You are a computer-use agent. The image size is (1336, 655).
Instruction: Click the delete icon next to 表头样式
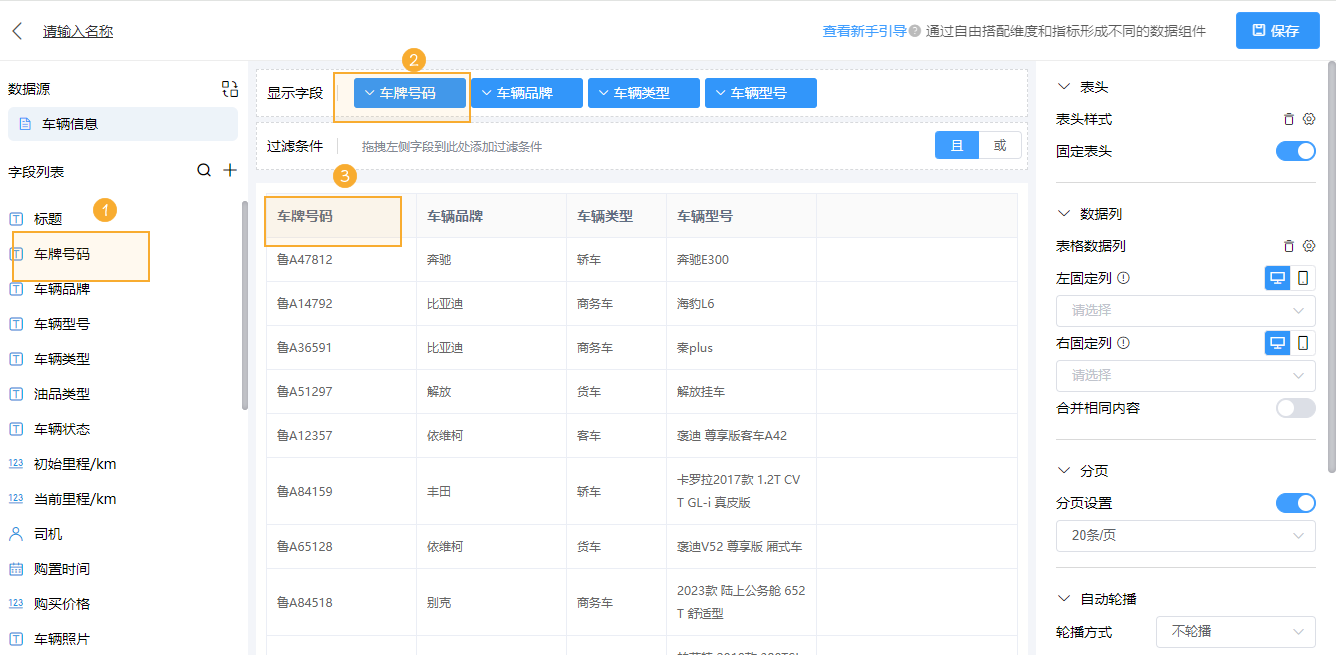pyautogui.click(x=1288, y=118)
